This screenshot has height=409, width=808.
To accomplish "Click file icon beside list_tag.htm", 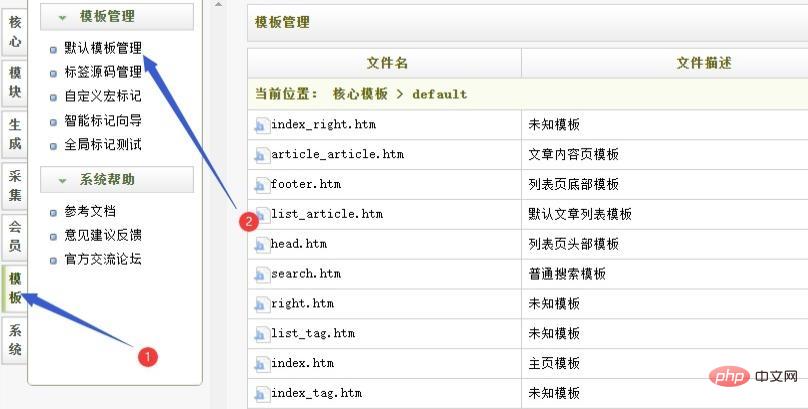I will (262, 334).
